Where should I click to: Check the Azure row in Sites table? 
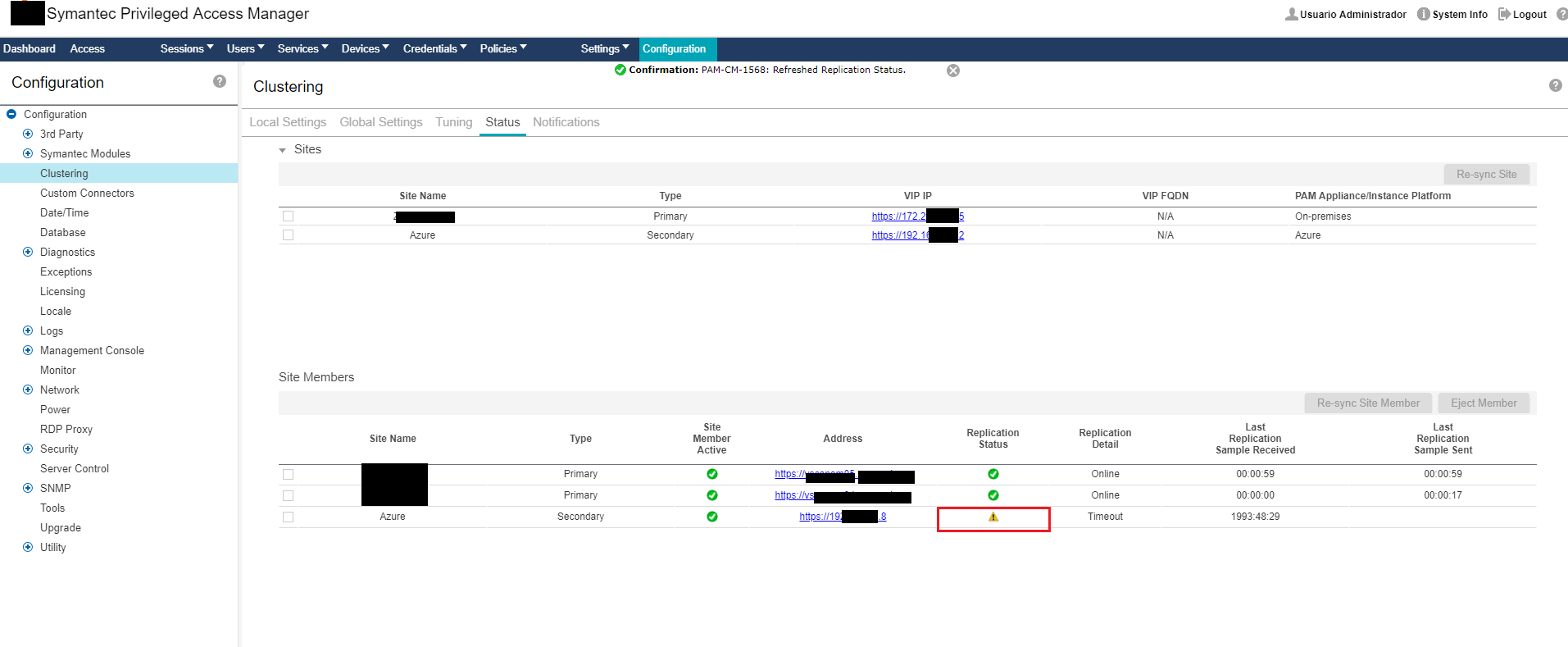288,235
